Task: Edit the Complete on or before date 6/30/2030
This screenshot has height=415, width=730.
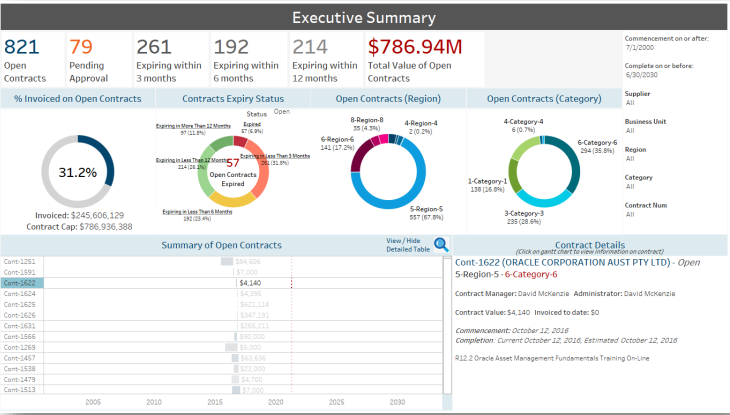Action: [x=642, y=75]
